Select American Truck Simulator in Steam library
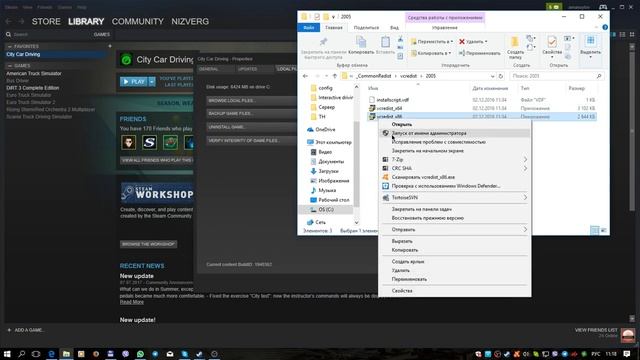The width and height of the screenshot is (640, 360). click(x=34, y=73)
